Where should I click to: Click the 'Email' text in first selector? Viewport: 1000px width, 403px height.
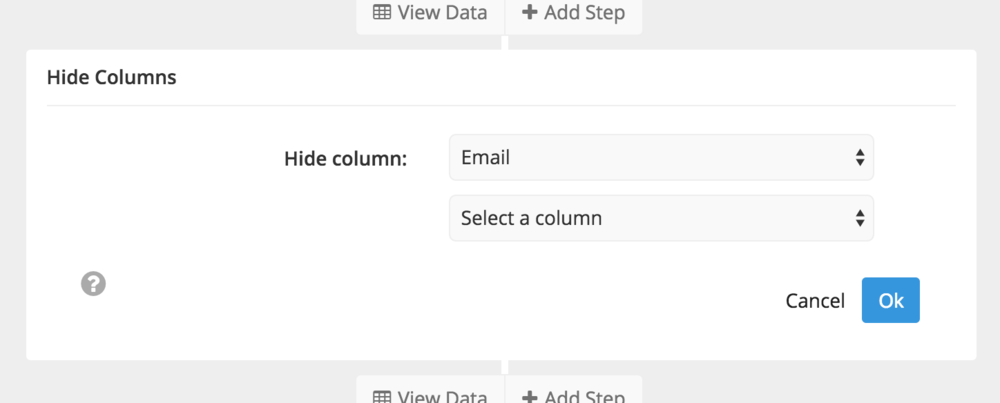[x=485, y=157]
